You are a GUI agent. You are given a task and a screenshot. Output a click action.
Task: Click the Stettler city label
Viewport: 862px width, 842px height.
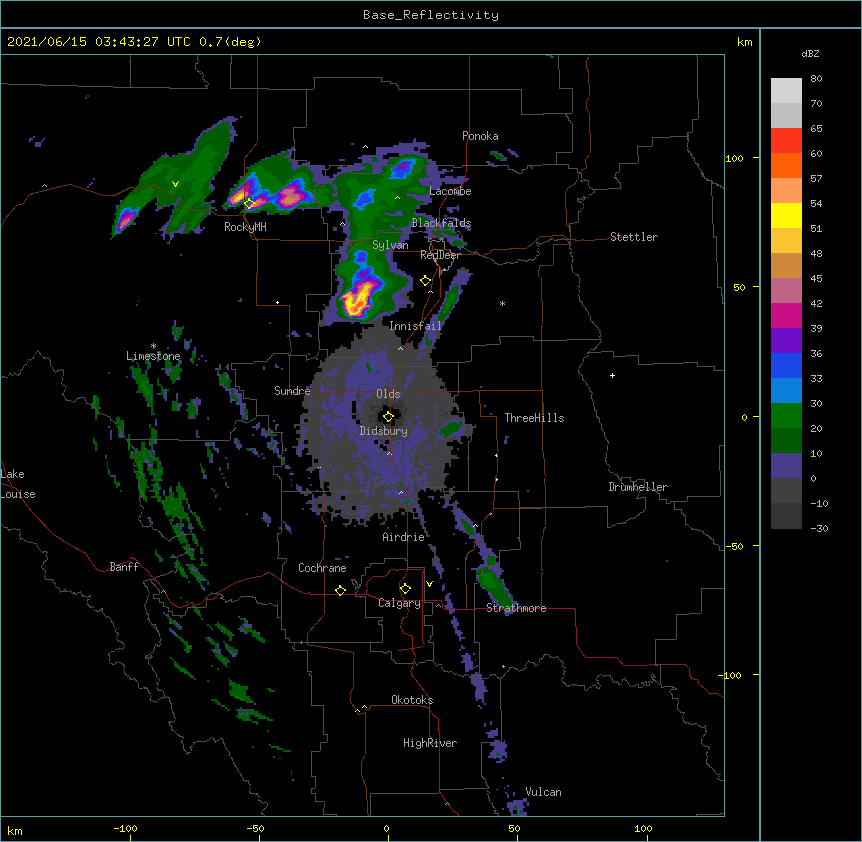point(634,237)
